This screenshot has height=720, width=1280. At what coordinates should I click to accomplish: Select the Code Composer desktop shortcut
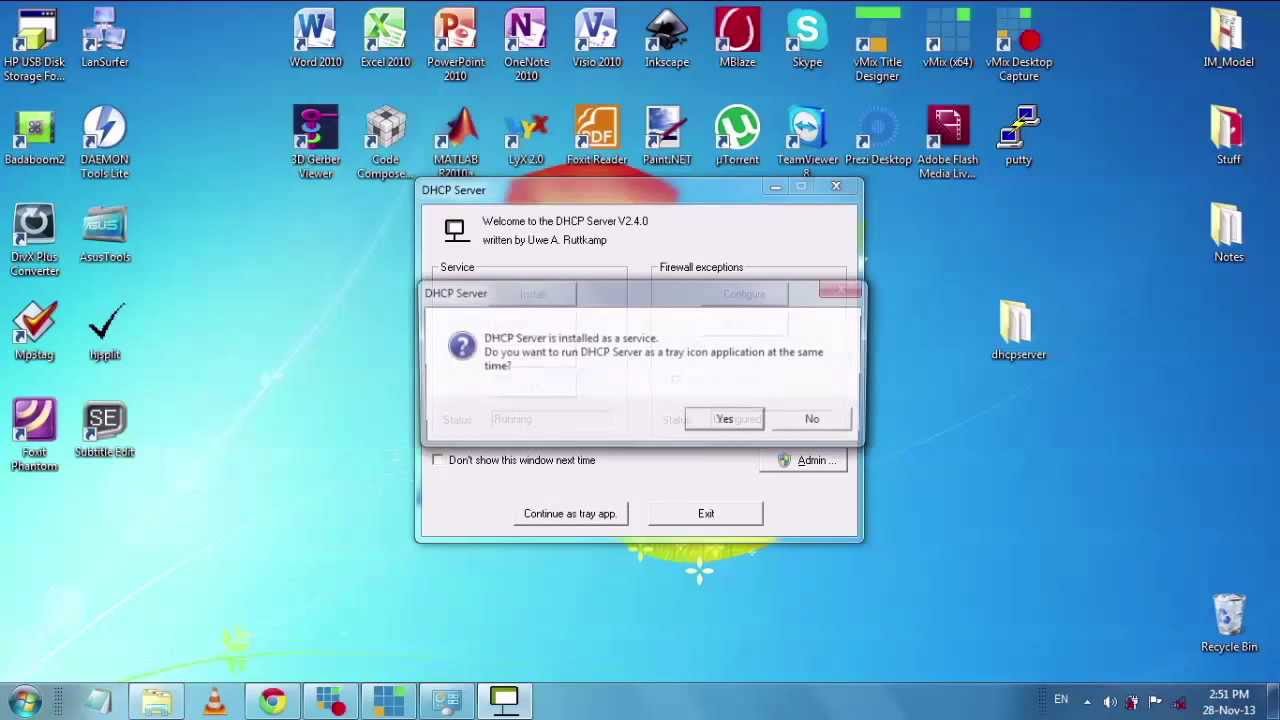[386, 142]
